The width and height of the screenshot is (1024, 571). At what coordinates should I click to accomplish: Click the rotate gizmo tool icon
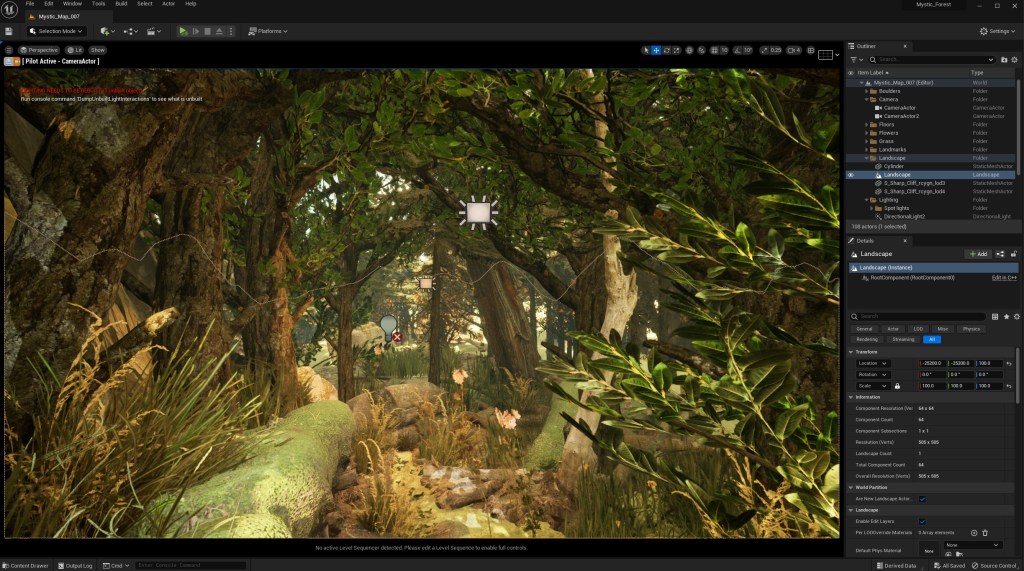[x=667, y=50]
